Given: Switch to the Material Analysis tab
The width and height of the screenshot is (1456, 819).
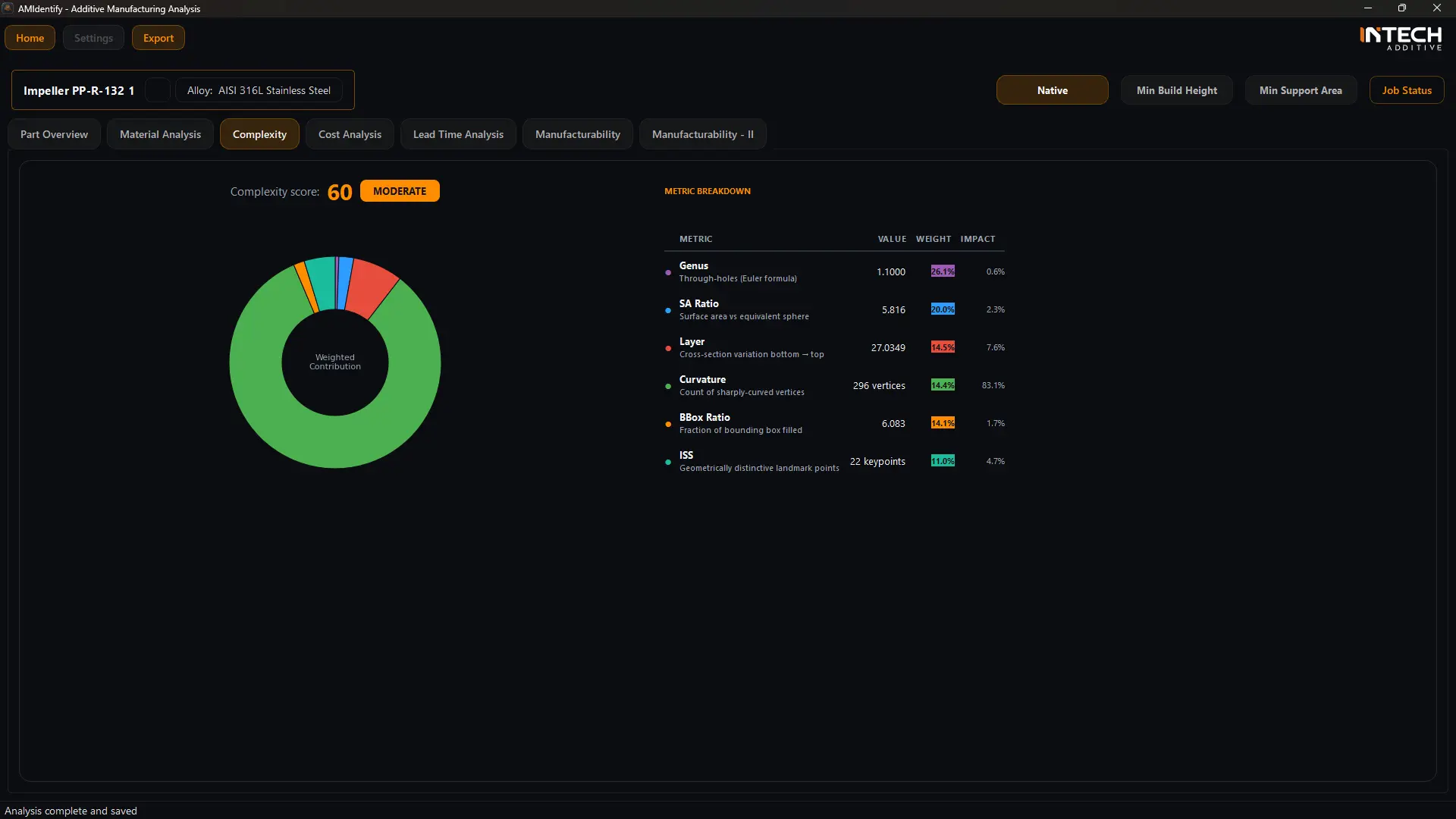Looking at the screenshot, I should (160, 134).
